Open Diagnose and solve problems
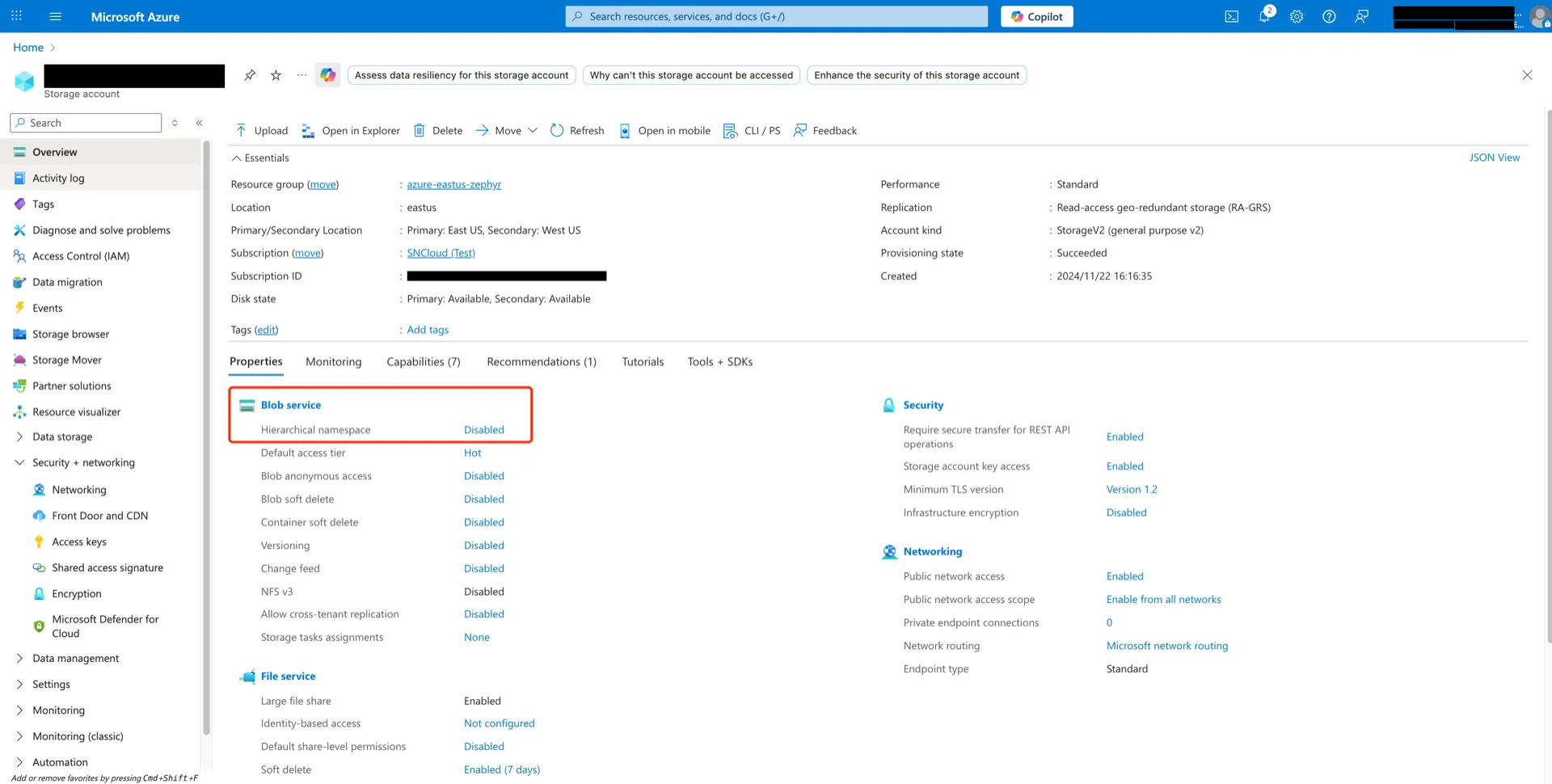 [x=100, y=230]
